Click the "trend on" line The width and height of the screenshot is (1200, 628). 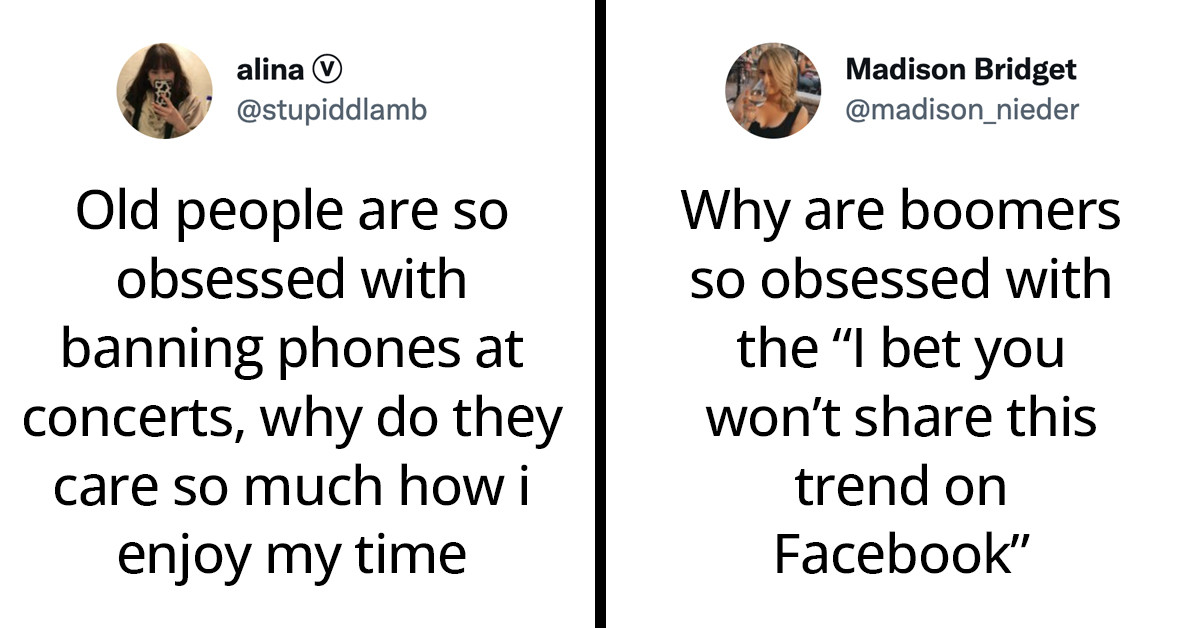click(901, 487)
